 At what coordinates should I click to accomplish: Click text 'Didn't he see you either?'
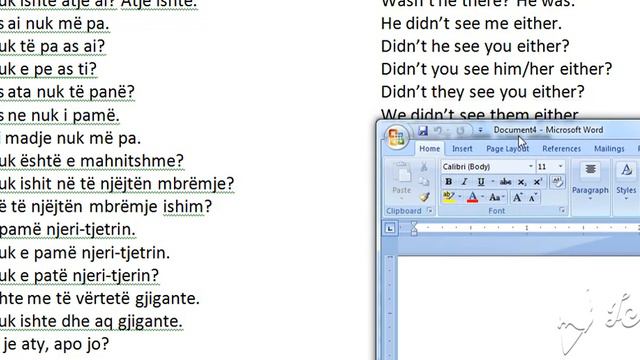pos(475,46)
